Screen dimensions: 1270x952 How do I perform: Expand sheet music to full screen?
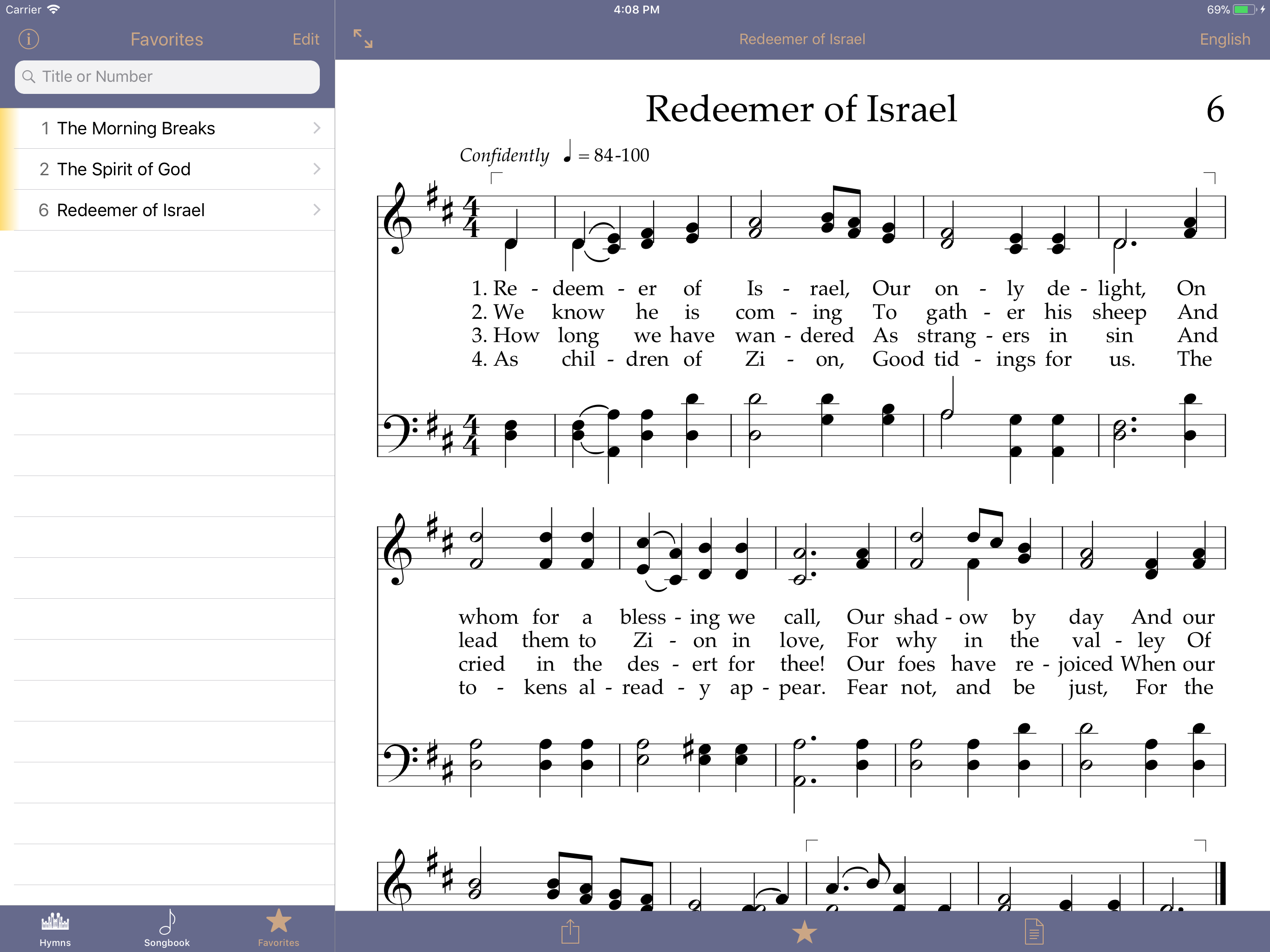point(363,39)
